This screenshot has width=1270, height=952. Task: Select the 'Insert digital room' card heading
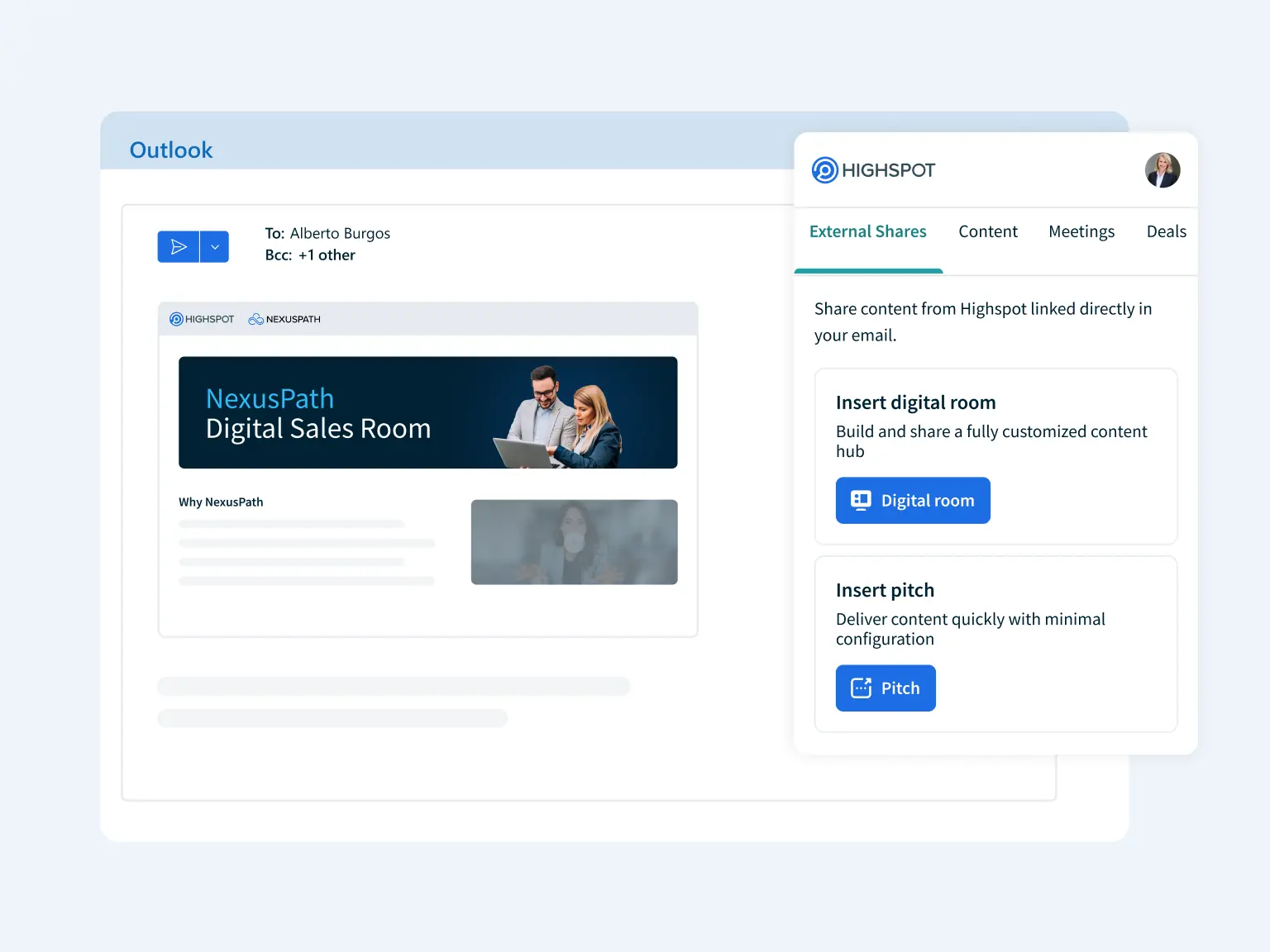point(915,402)
